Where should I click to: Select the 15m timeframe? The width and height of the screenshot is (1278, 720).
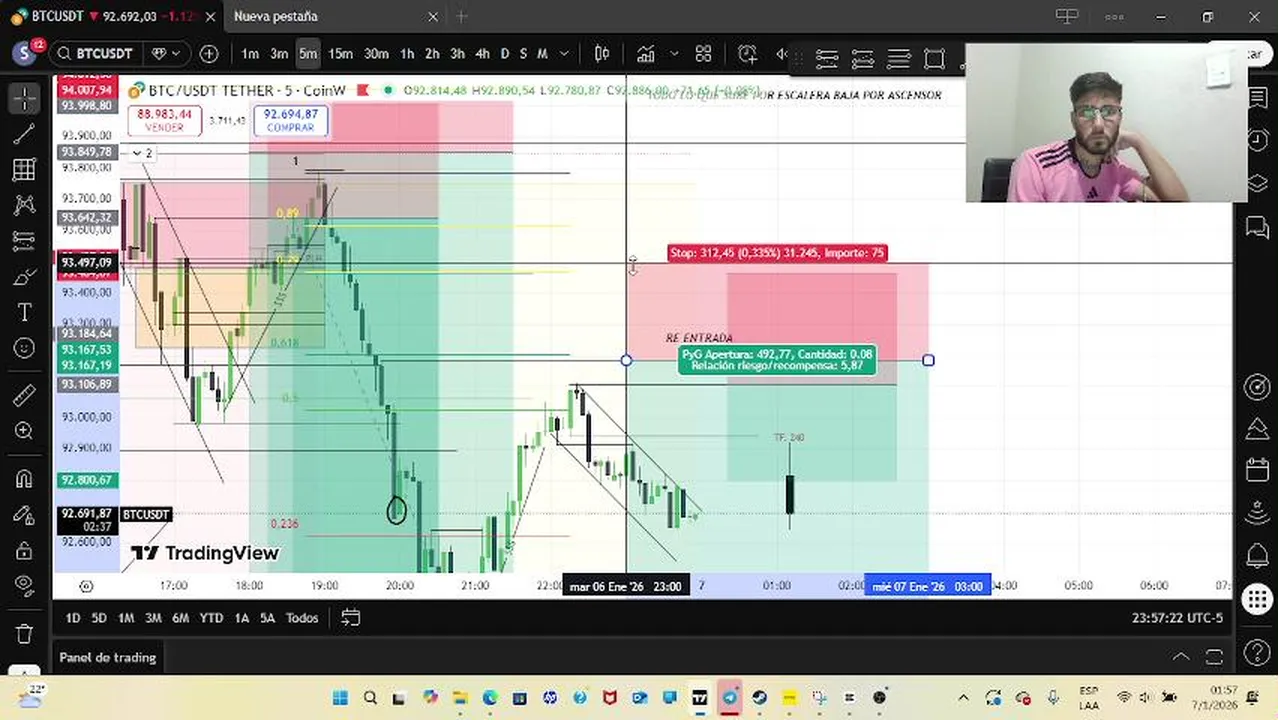coord(340,53)
